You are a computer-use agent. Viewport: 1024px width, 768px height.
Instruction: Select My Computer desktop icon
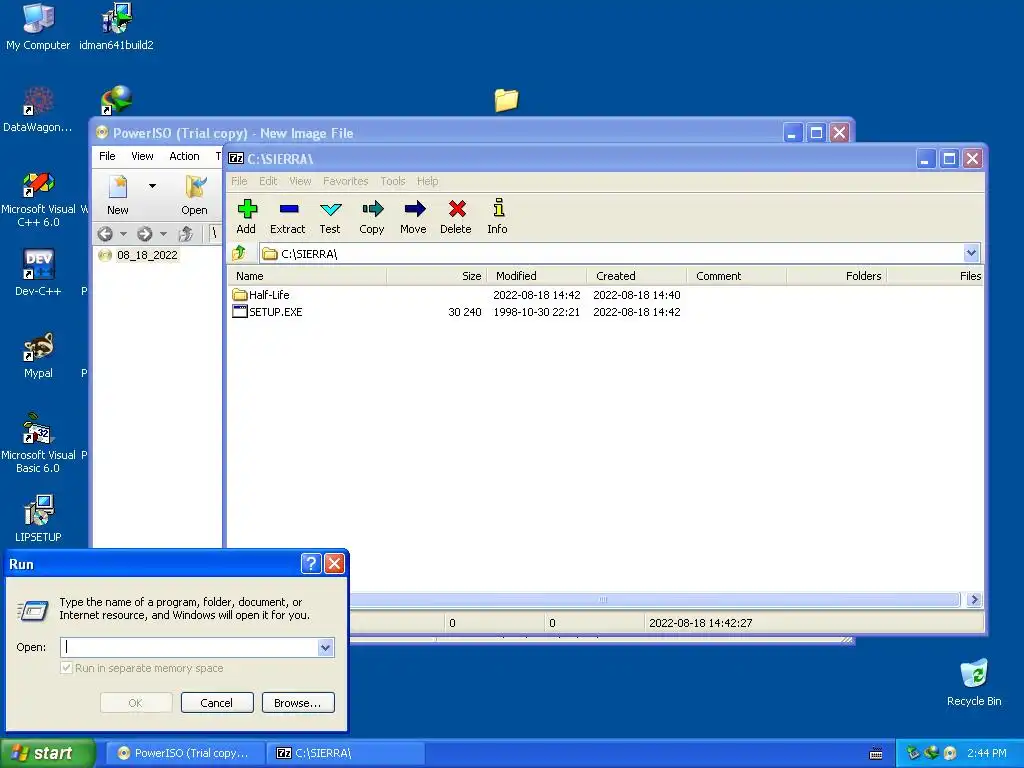[x=38, y=27]
